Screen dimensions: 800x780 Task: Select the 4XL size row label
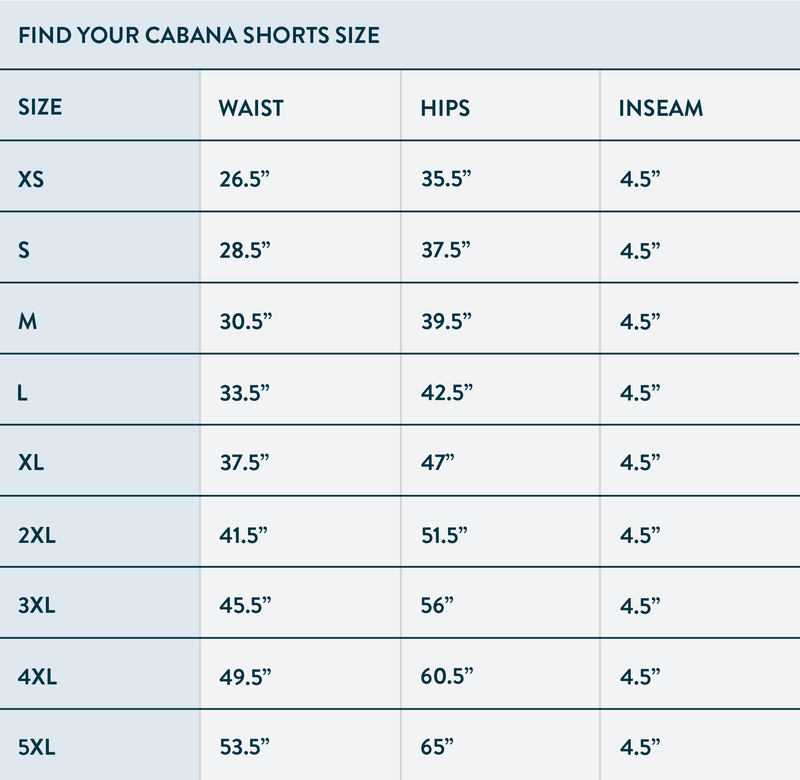[x=37, y=677]
